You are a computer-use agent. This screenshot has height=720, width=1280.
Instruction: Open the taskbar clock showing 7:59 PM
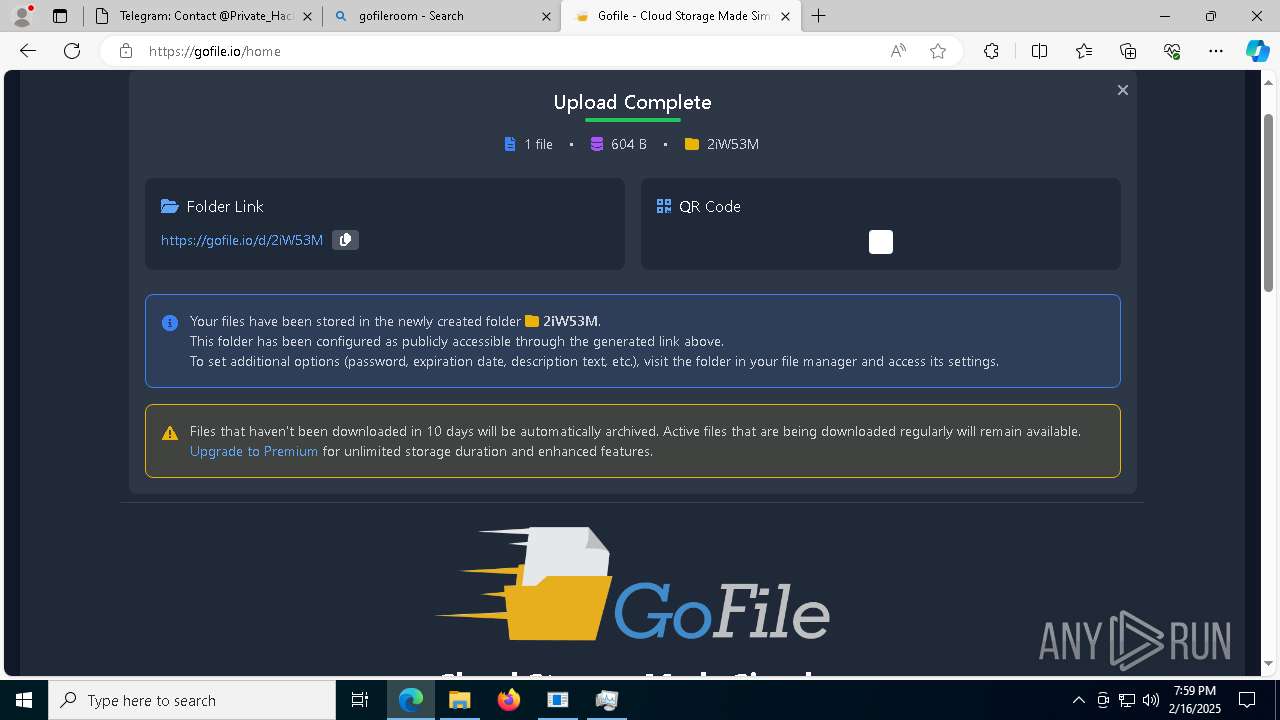click(1195, 700)
